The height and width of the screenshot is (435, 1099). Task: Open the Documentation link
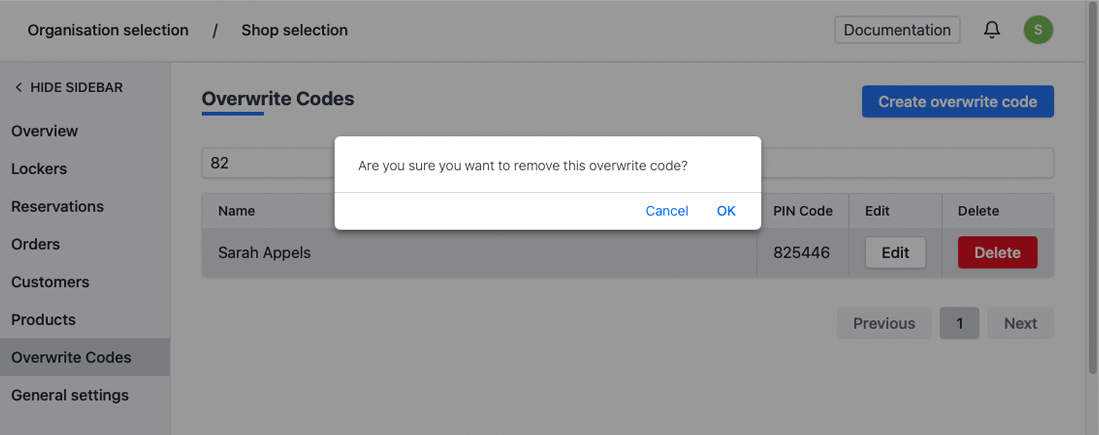pyautogui.click(x=897, y=30)
